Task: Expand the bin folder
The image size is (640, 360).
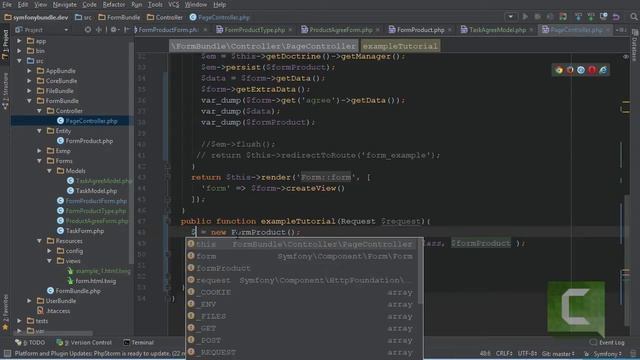Action: click(19, 51)
